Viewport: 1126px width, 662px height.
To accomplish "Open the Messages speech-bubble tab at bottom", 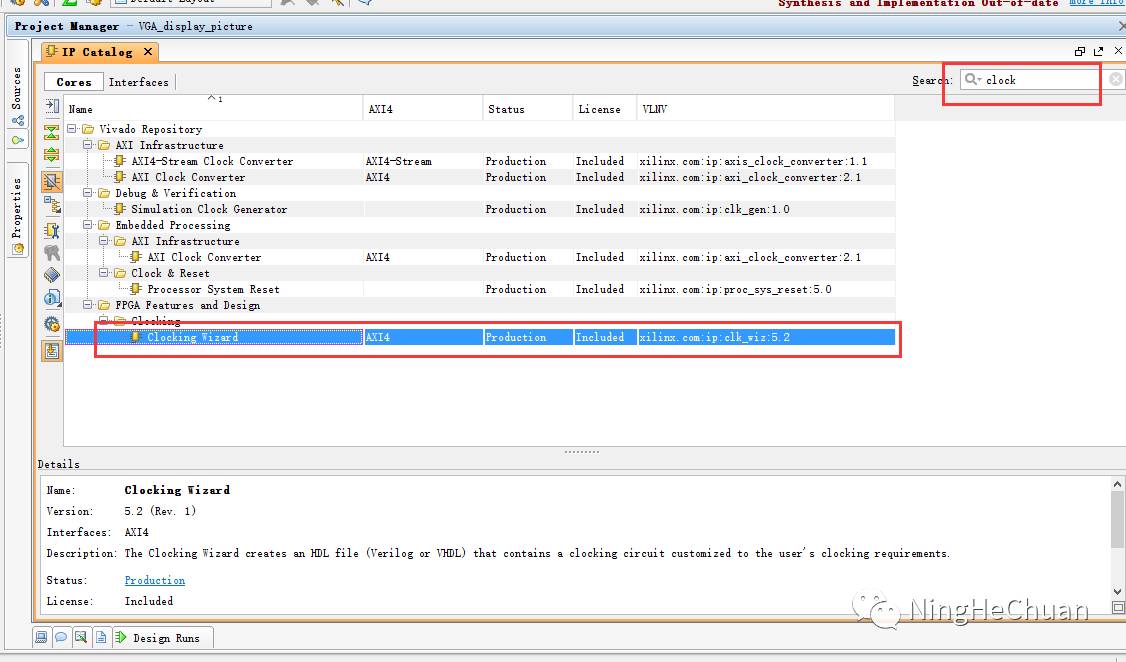I will pyautogui.click(x=60, y=637).
